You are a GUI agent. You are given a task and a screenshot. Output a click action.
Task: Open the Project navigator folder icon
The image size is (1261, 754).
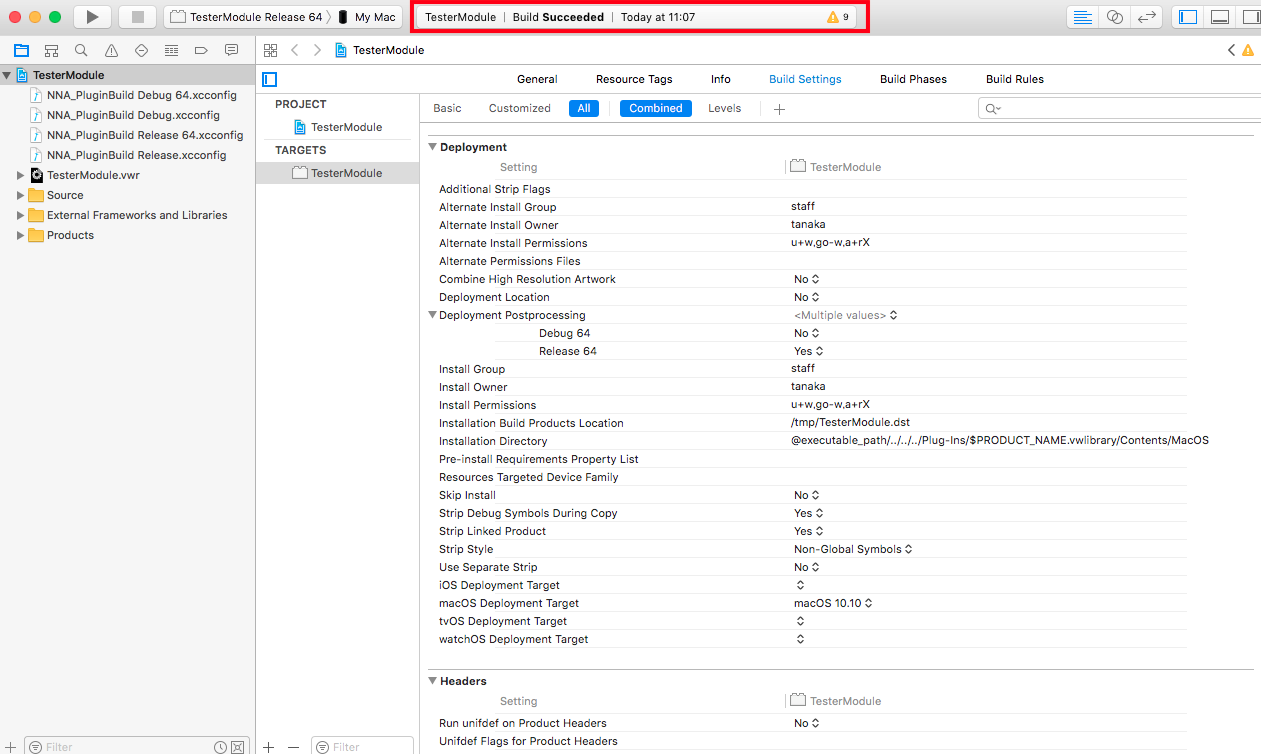click(x=21, y=50)
